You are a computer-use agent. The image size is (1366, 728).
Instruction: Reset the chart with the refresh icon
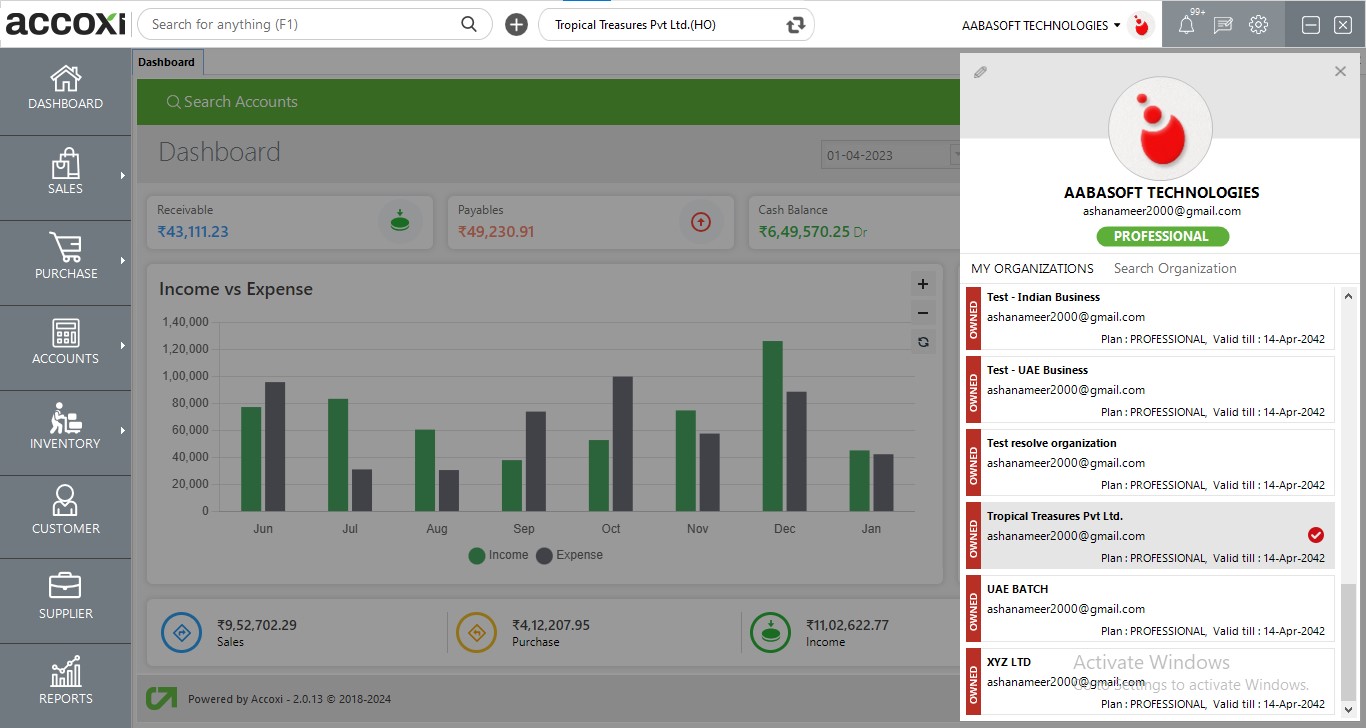point(922,342)
